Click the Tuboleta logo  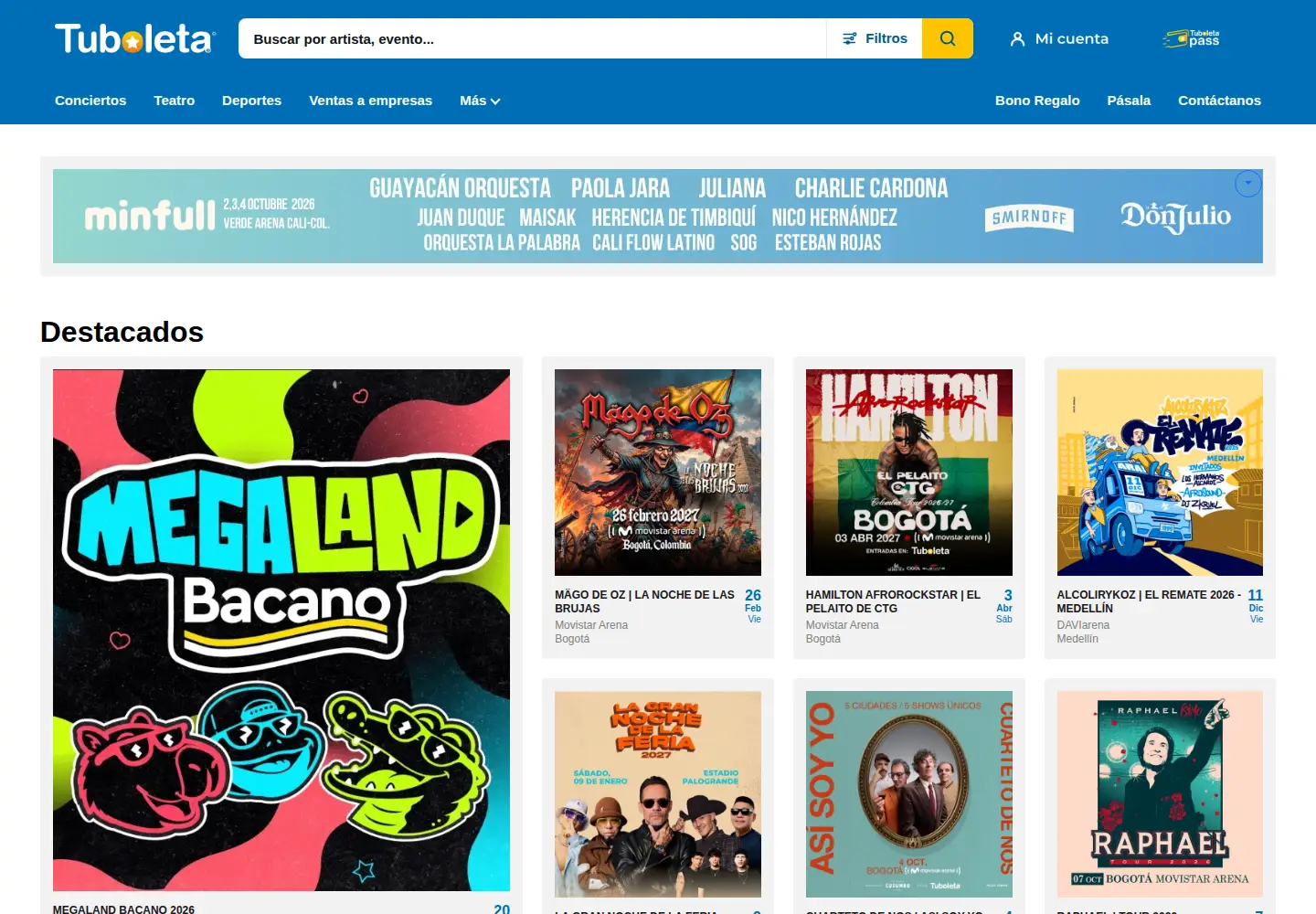pos(135,38)
